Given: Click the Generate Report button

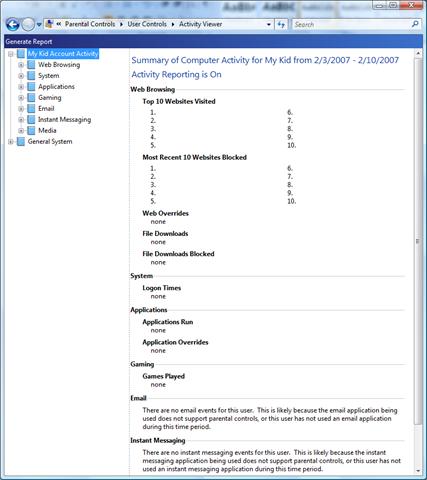Looking at the screenshot, I should click(29, 42).
